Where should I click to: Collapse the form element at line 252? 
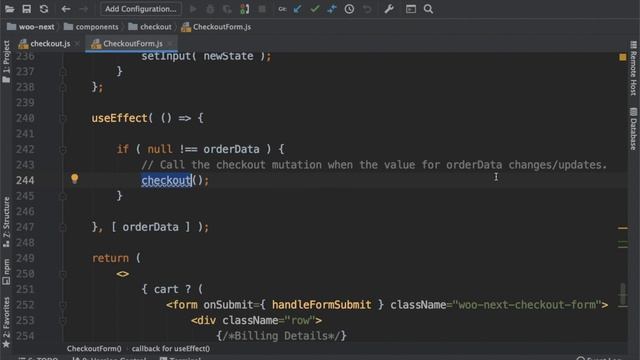(x=62, y=305)
